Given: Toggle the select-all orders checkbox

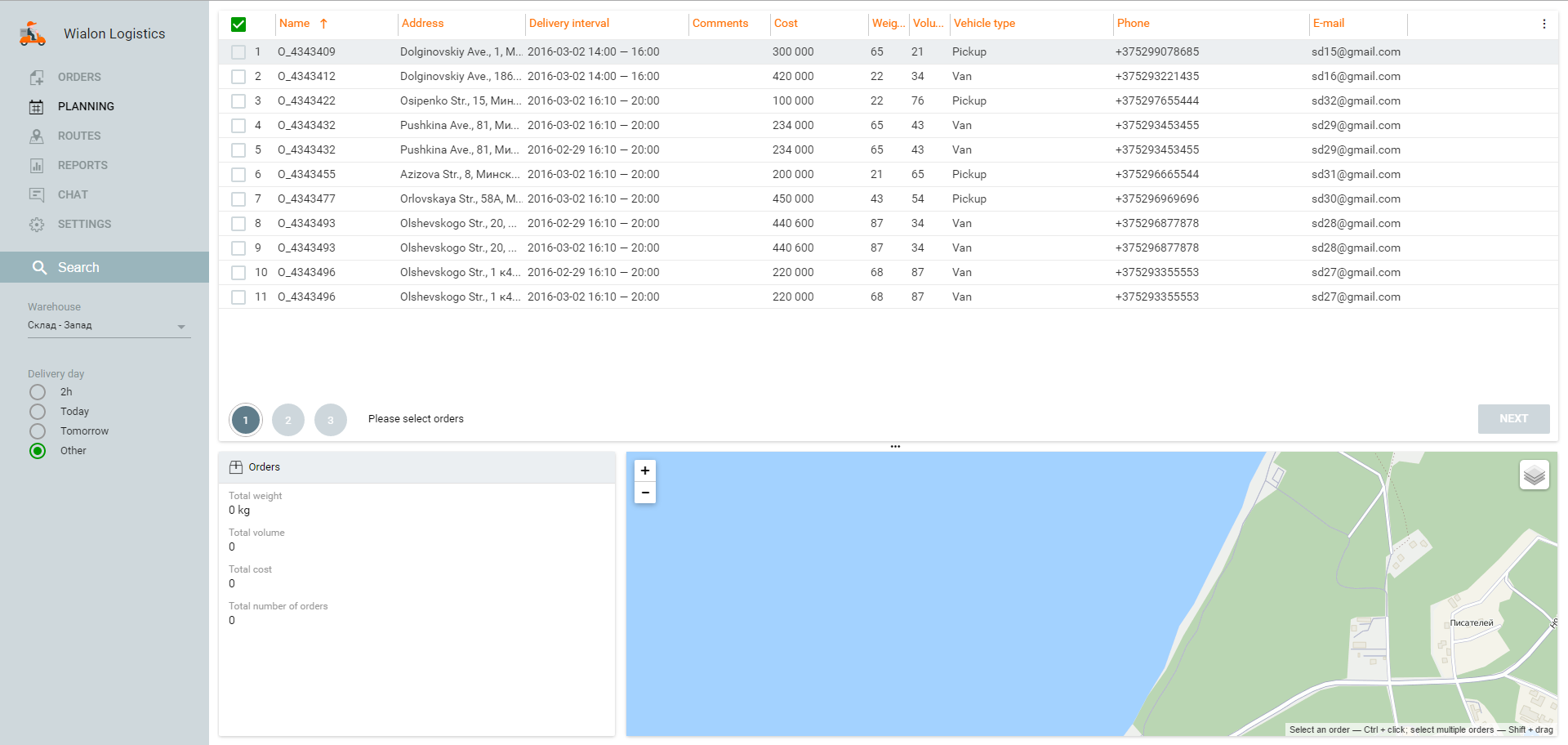Looking at the screenshot, I should coord(238,25).
